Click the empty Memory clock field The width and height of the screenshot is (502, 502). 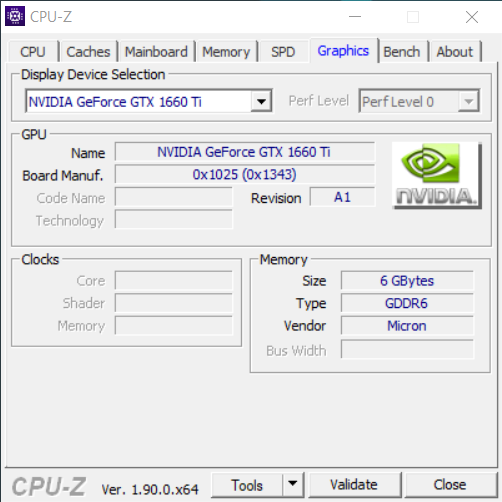(174, 325)
